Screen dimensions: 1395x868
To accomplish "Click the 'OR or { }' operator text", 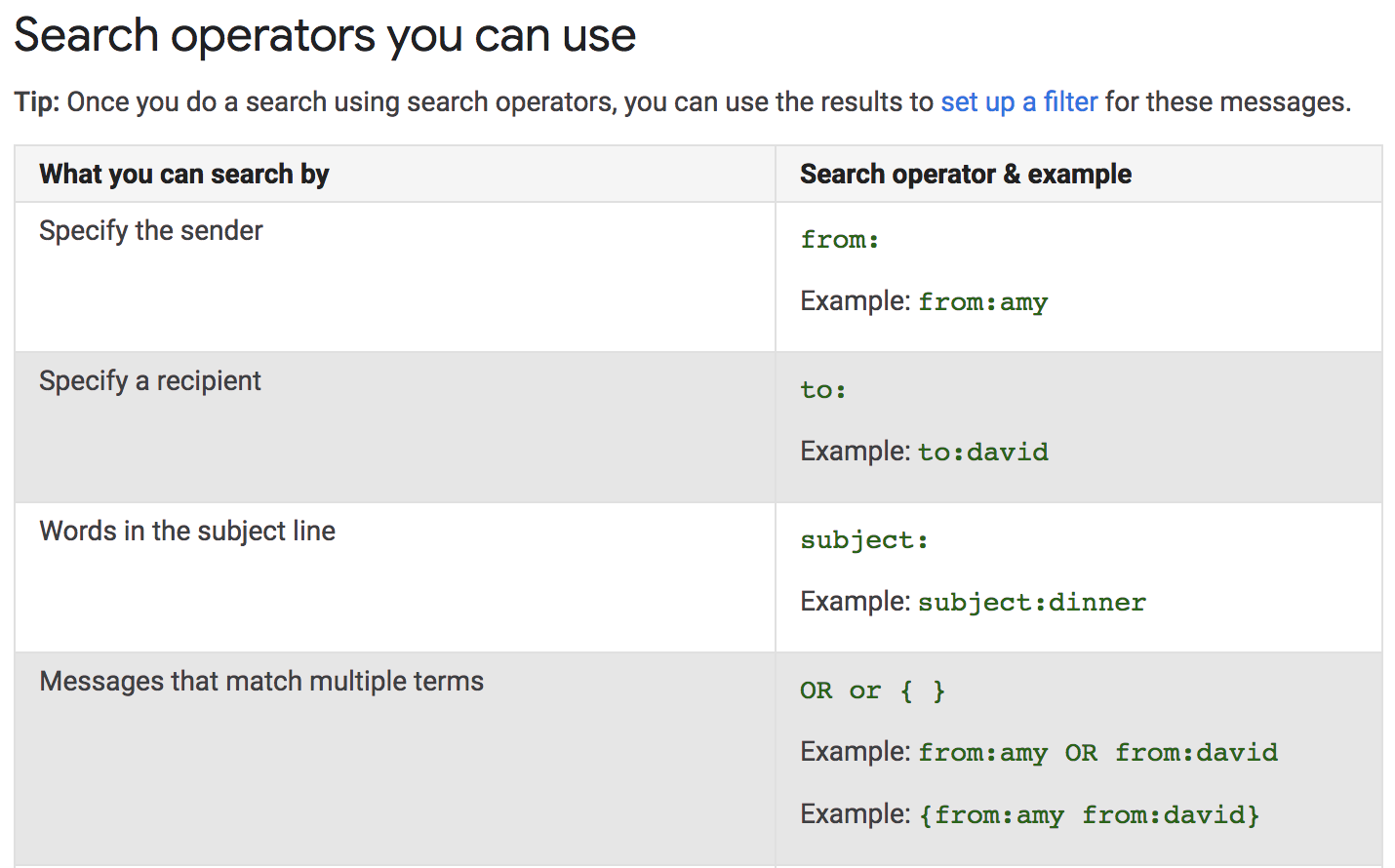I will pyautogui.click(x=873, y=690).
